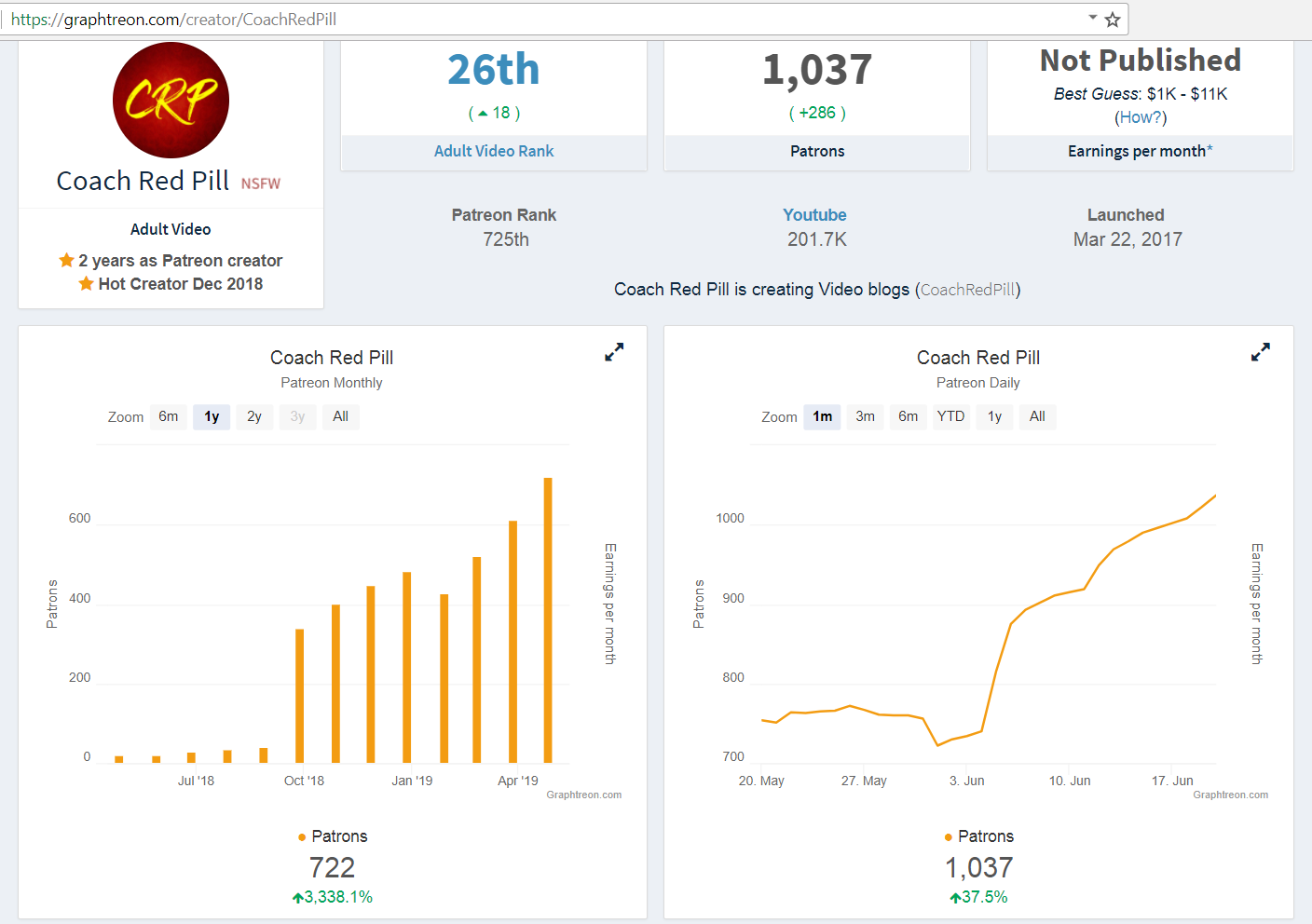The height and width of the screenshot is (924, 1312).
Task: Open the Adult Video Rank link
Action: coord(494,151)
